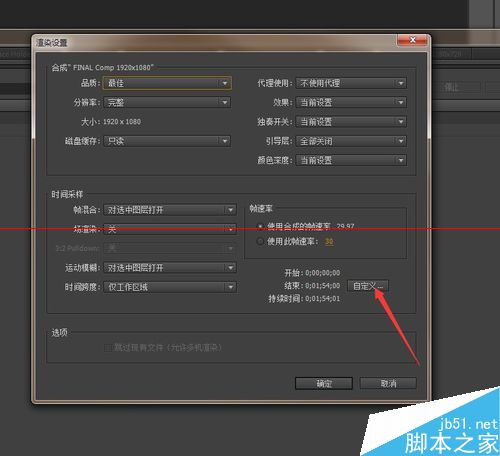The image size is (500, 456).
Task: Click the 自定义 custom button
Action: click(x=368, y=286)
